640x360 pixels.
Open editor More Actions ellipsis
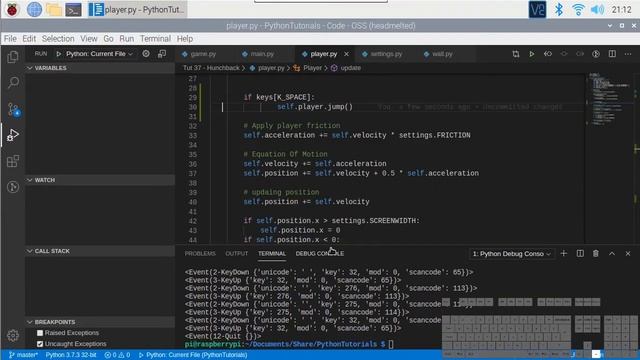pyautogui.click(x=628, y=54)
